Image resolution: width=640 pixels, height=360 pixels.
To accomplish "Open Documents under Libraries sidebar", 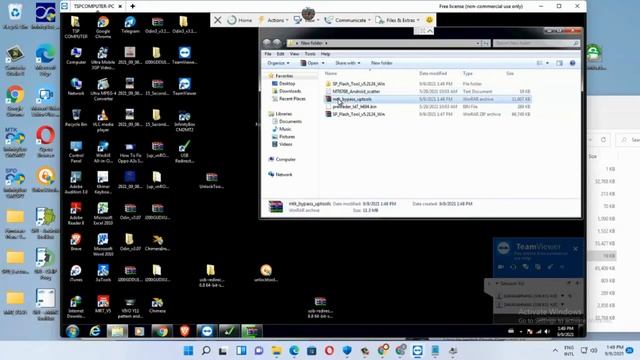I will (290, 121).
